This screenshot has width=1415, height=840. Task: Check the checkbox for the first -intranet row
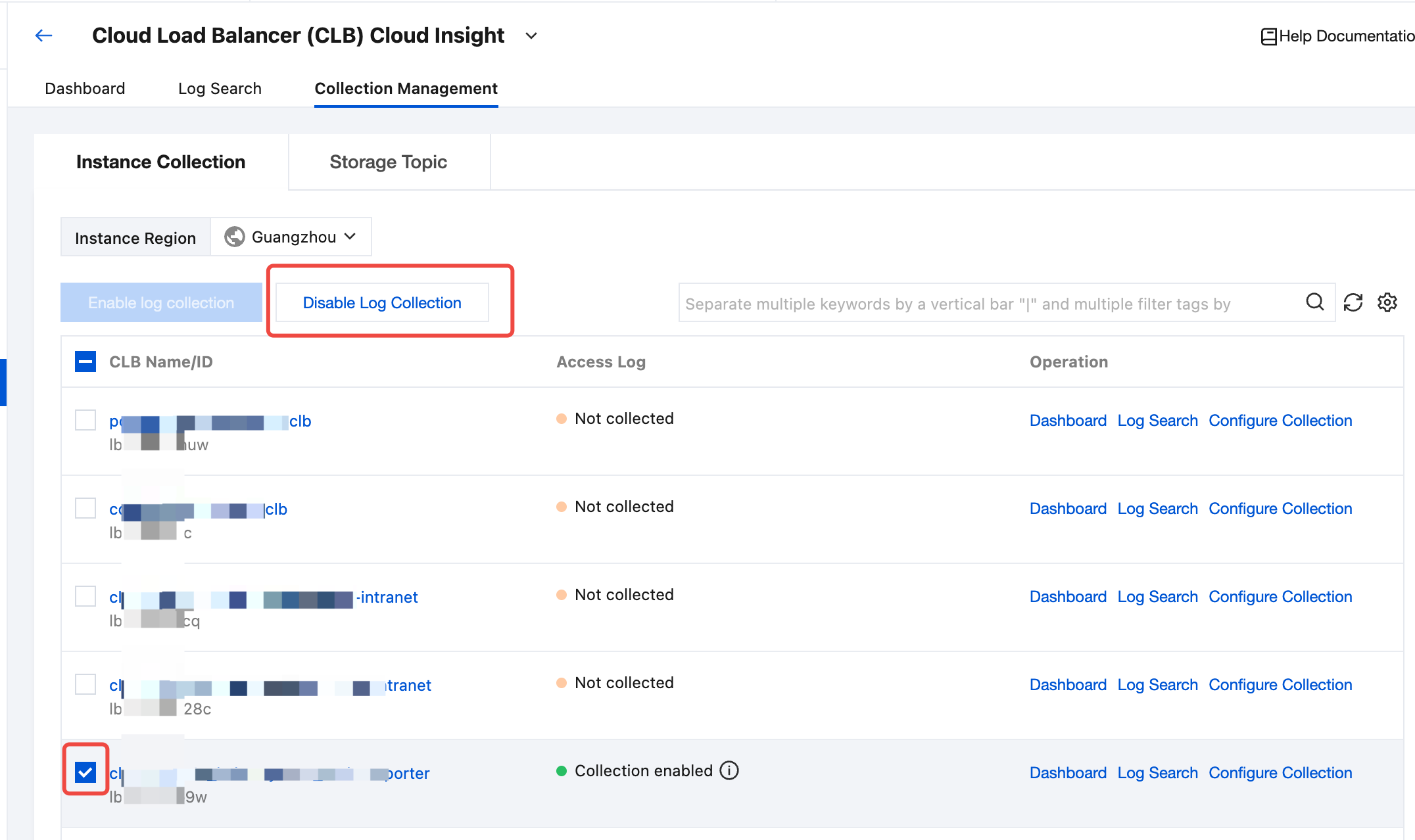(x=85, y=596)
